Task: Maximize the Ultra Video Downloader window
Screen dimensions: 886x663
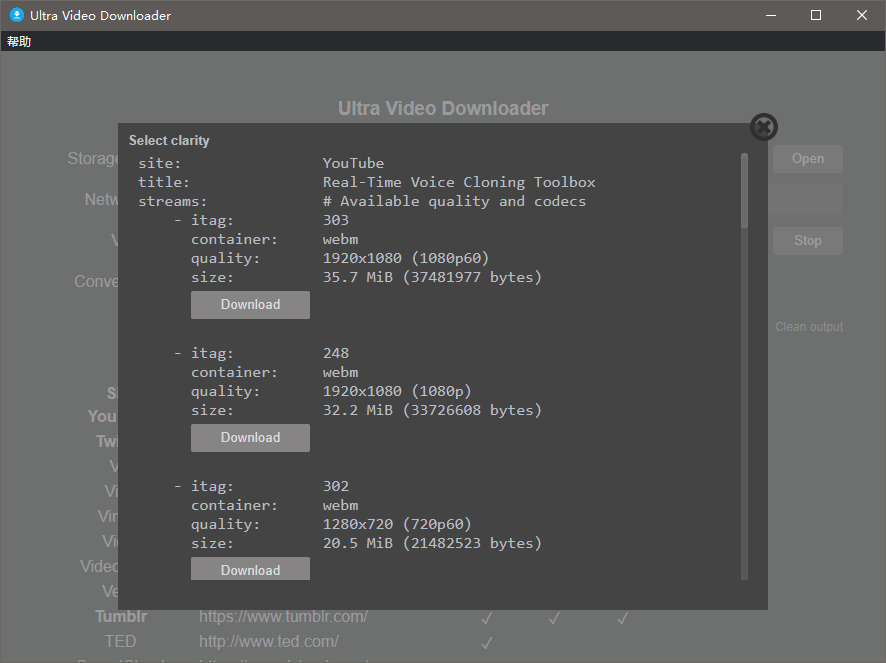Action: pyautogui.click(x=816, y=15)
